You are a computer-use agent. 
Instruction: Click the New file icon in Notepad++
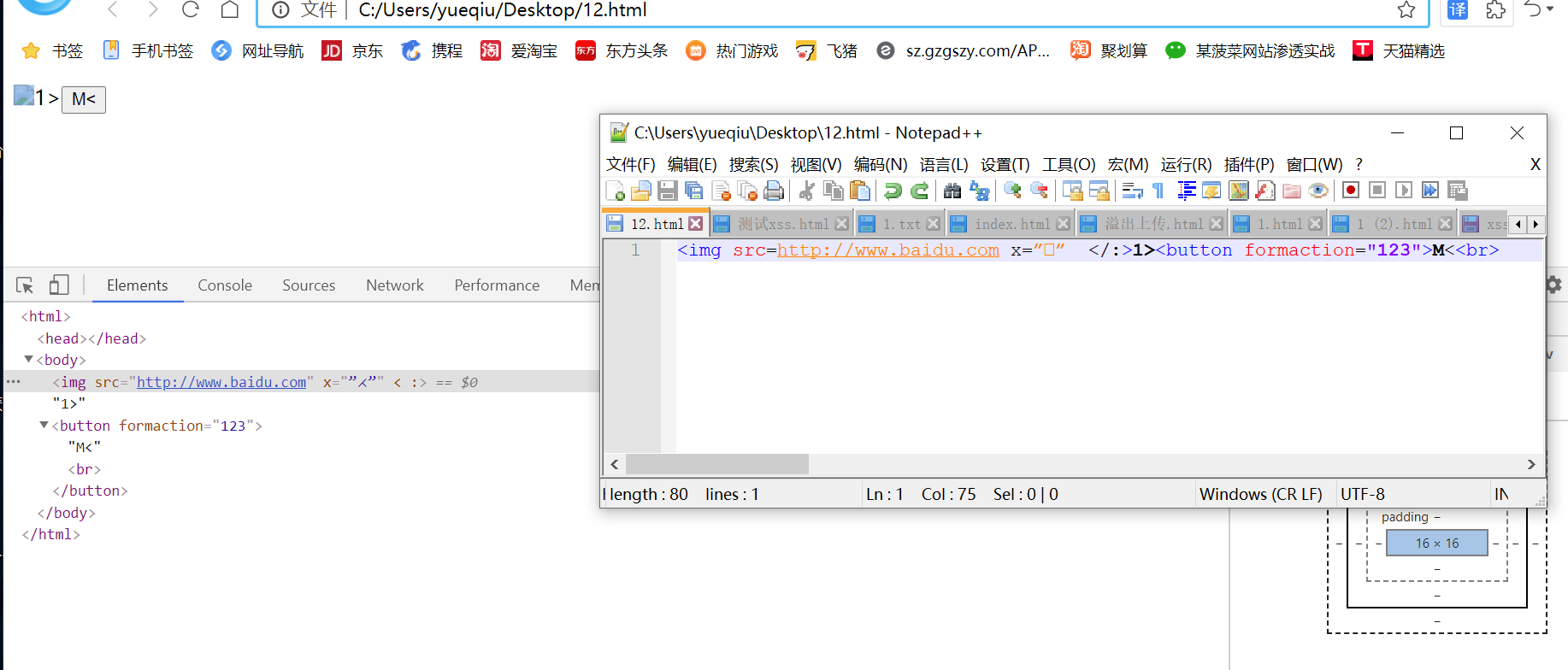(615, 191)
